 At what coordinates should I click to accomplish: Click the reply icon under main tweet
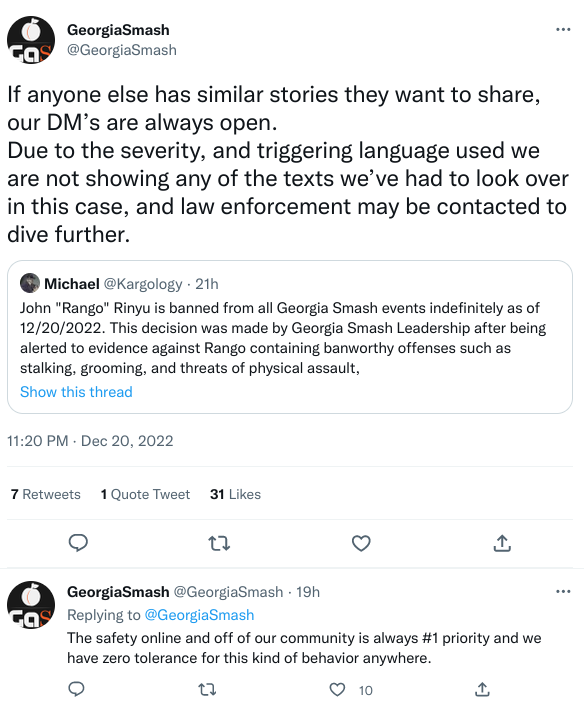click(78, 543)
